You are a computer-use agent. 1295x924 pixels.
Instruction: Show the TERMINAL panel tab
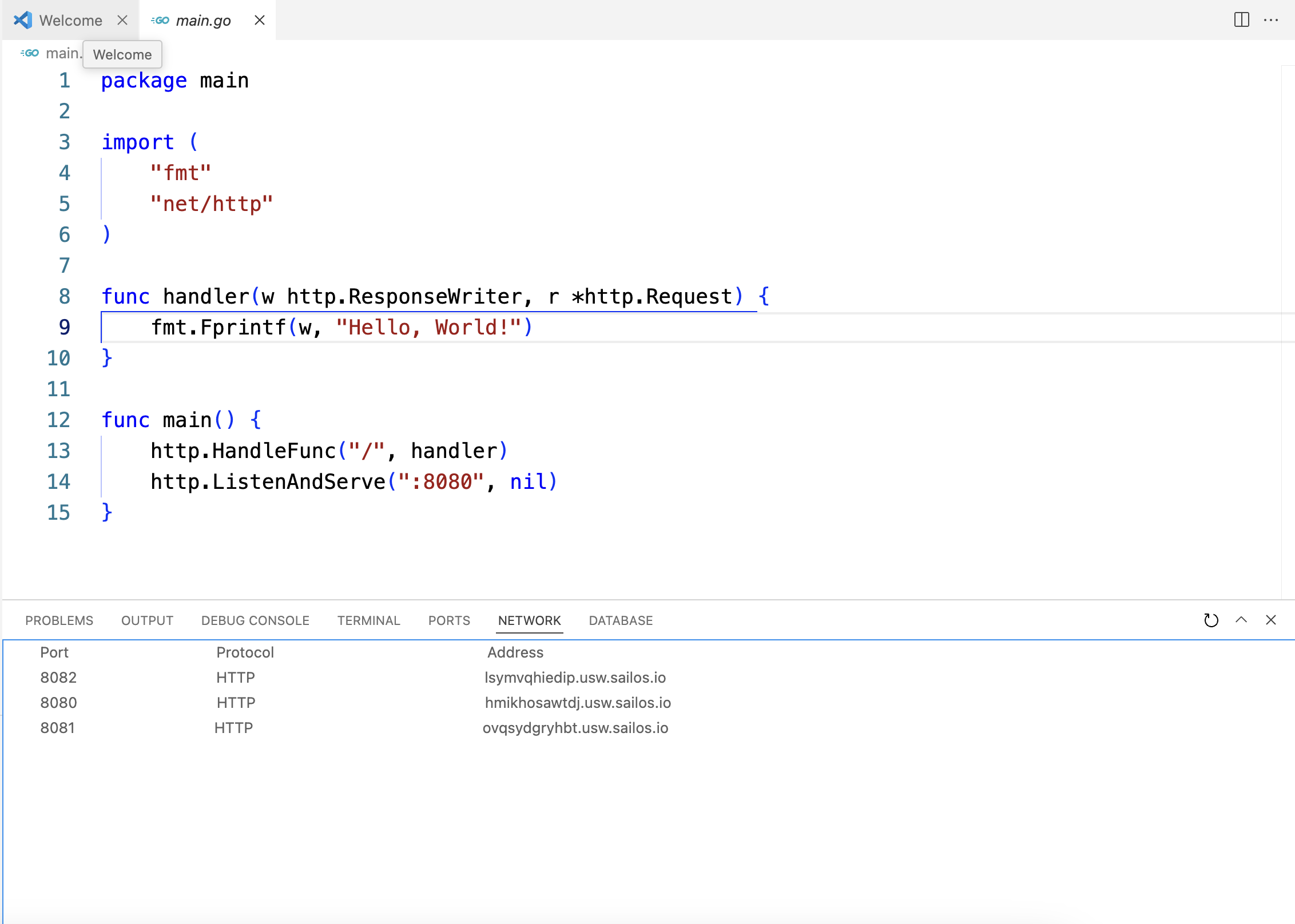pyautogui.click(x=368, y=621)
